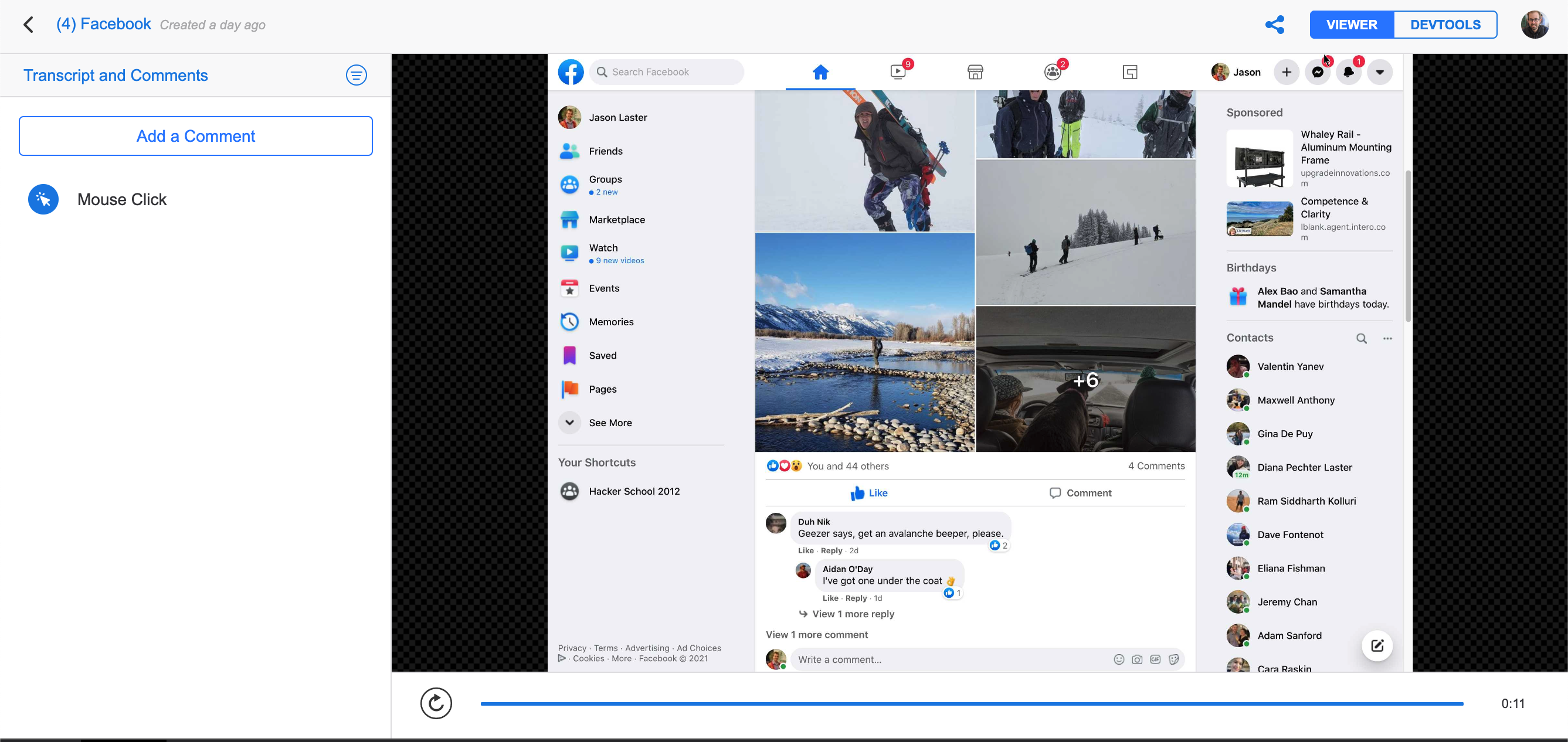
Task: Open the account dropdown arrow menu
Action: 1380,72
